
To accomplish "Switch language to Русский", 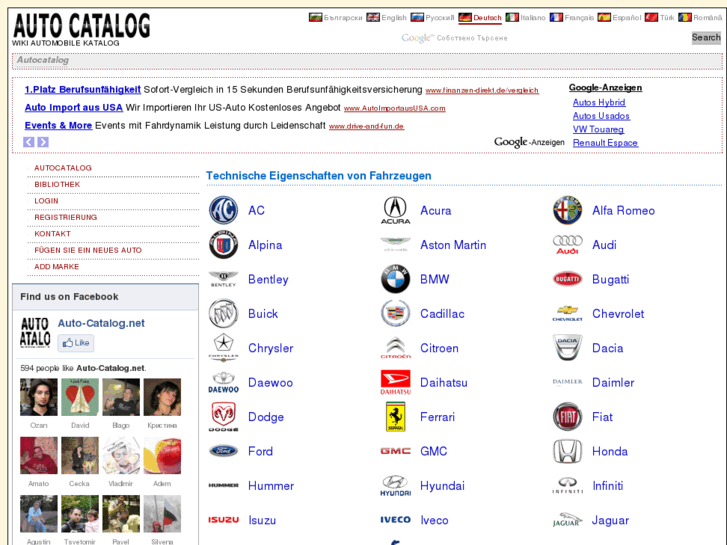I will point(432,18).
